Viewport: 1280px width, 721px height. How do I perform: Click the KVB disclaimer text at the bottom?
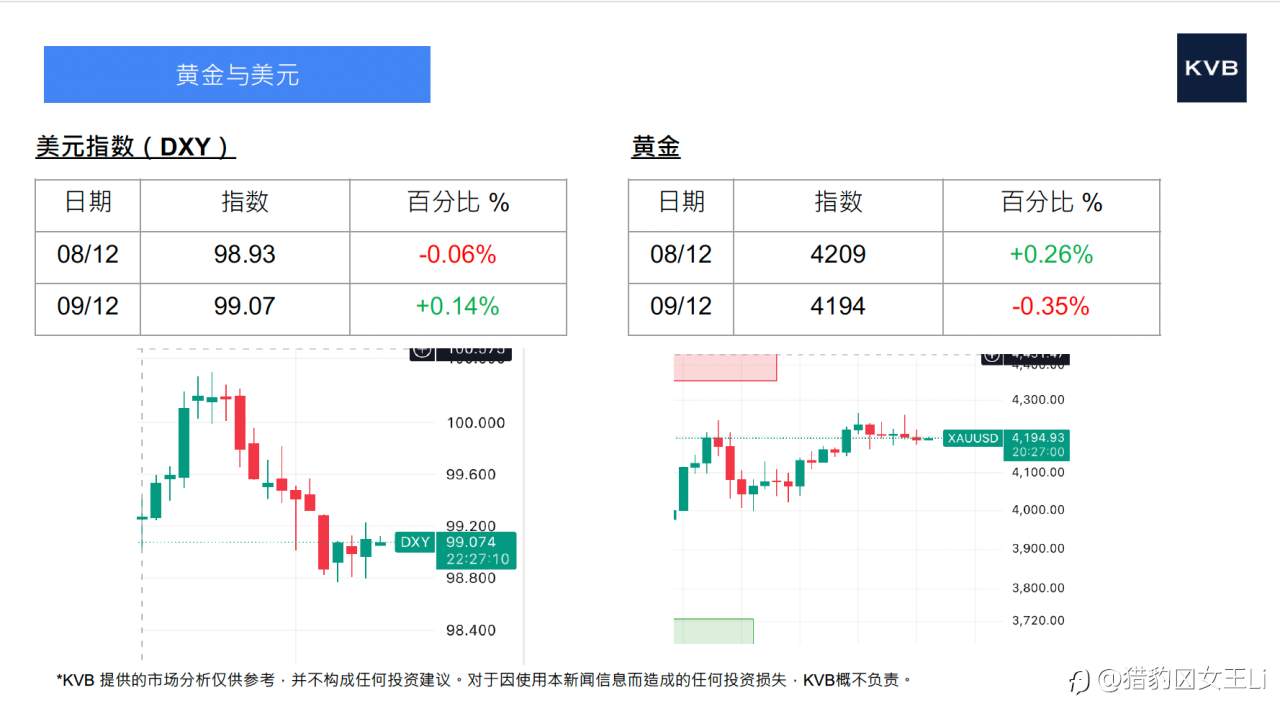pos(484,680)
